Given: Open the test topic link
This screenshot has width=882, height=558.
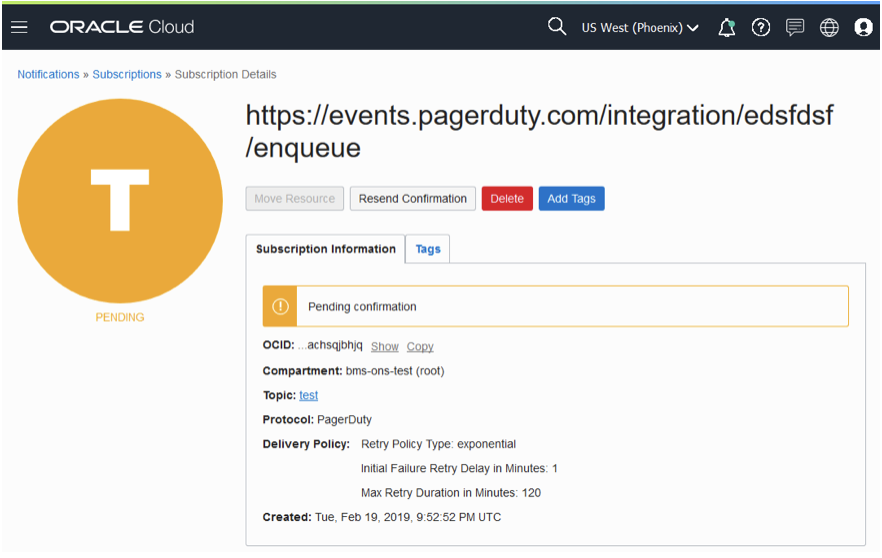Looking at the screenshot, I should (x=309, y=396).
